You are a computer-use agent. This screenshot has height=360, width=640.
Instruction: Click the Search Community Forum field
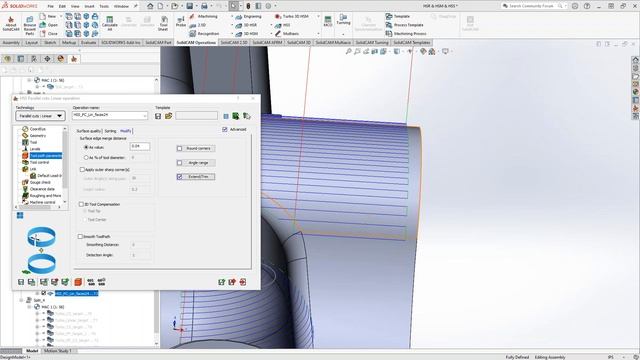533,6
